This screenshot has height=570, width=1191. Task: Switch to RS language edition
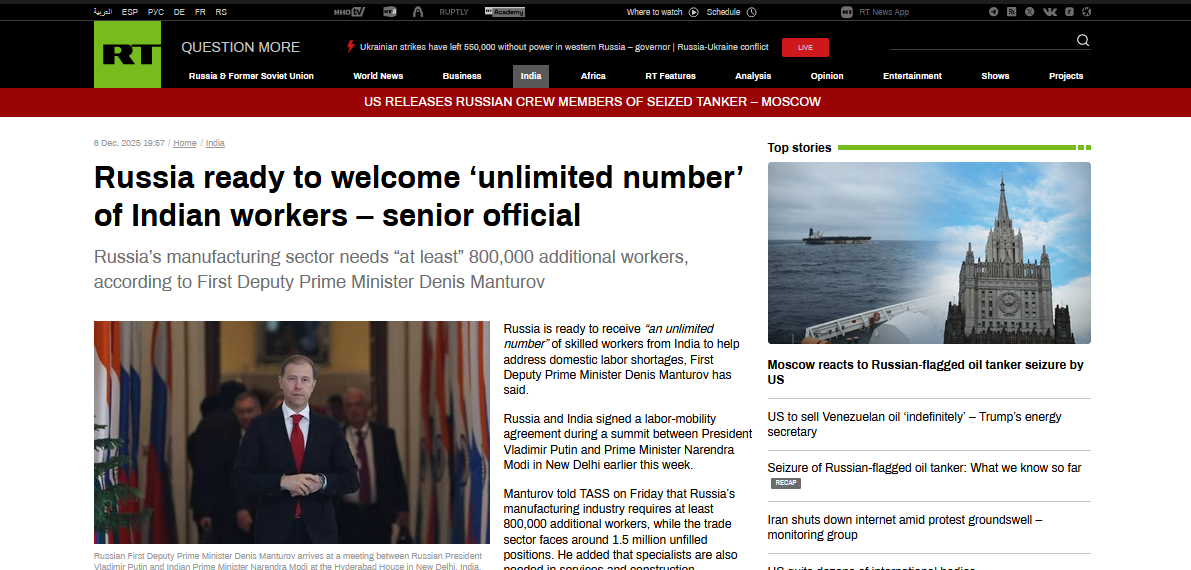[221, 11]
